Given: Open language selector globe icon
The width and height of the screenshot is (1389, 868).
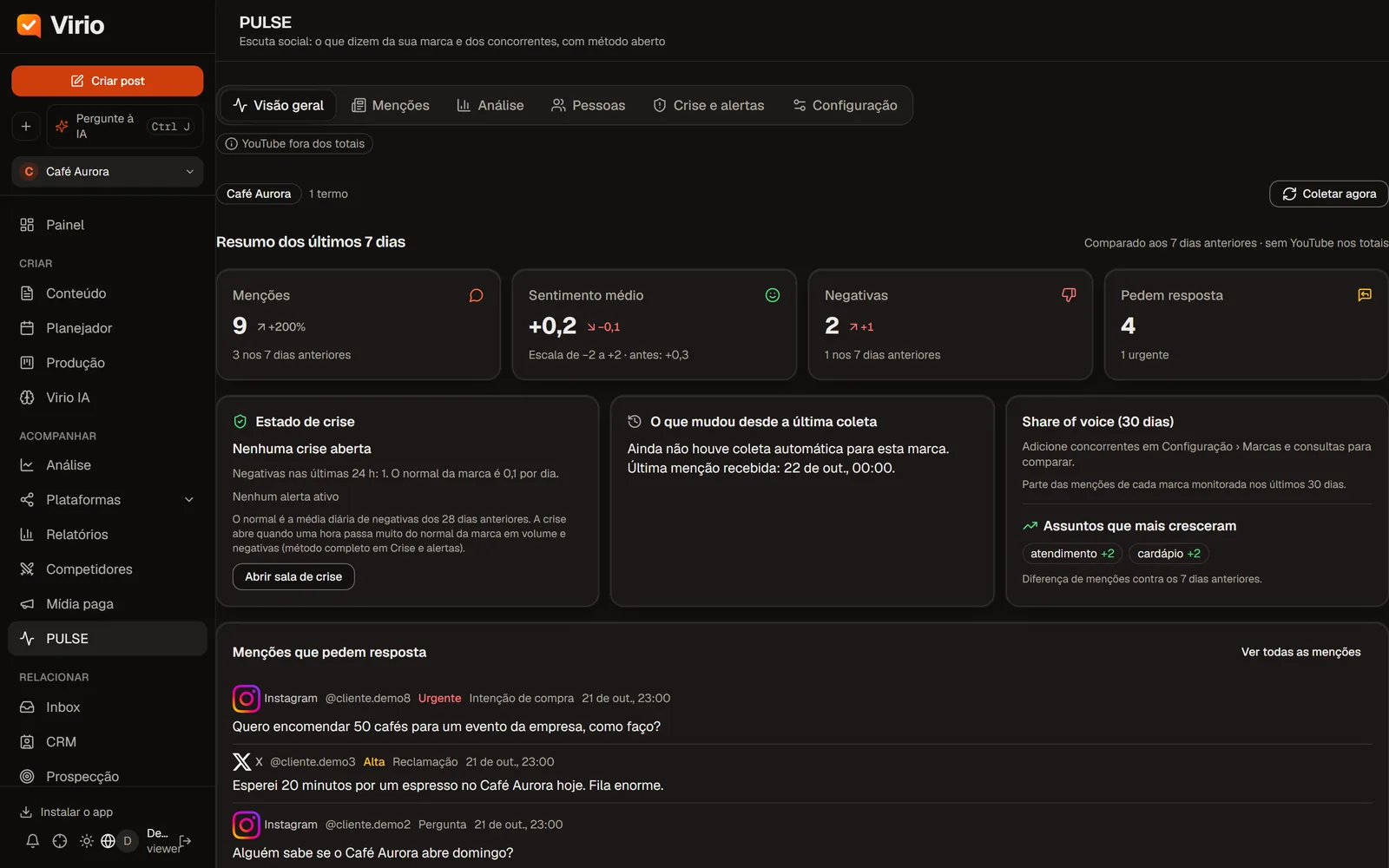Looking at the screenshot, I should tap(108, 841).
